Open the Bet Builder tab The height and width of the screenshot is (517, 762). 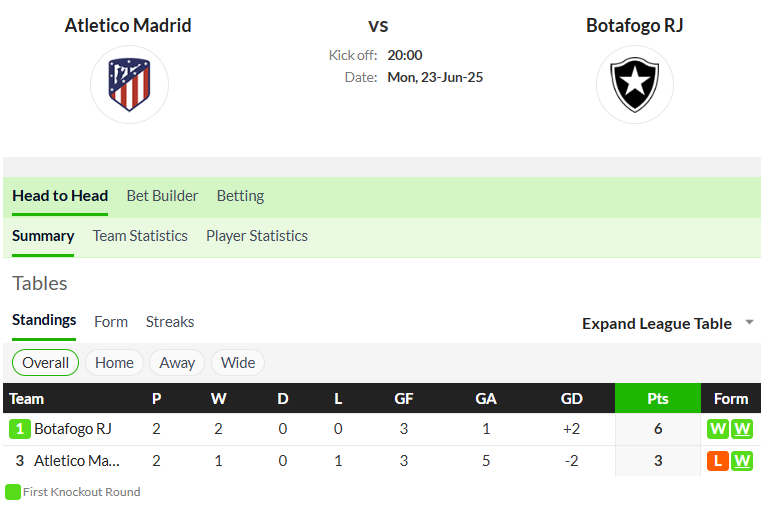click(162, 196)
